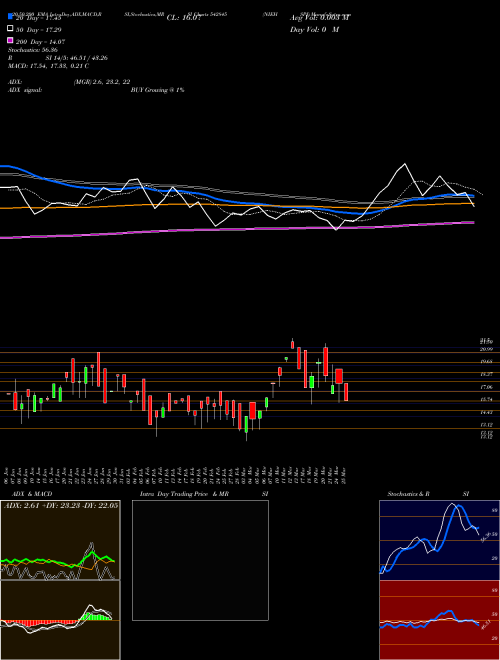Click the 'Day Vol: 0 M' label
500x660 pixels.
(314, 29)
